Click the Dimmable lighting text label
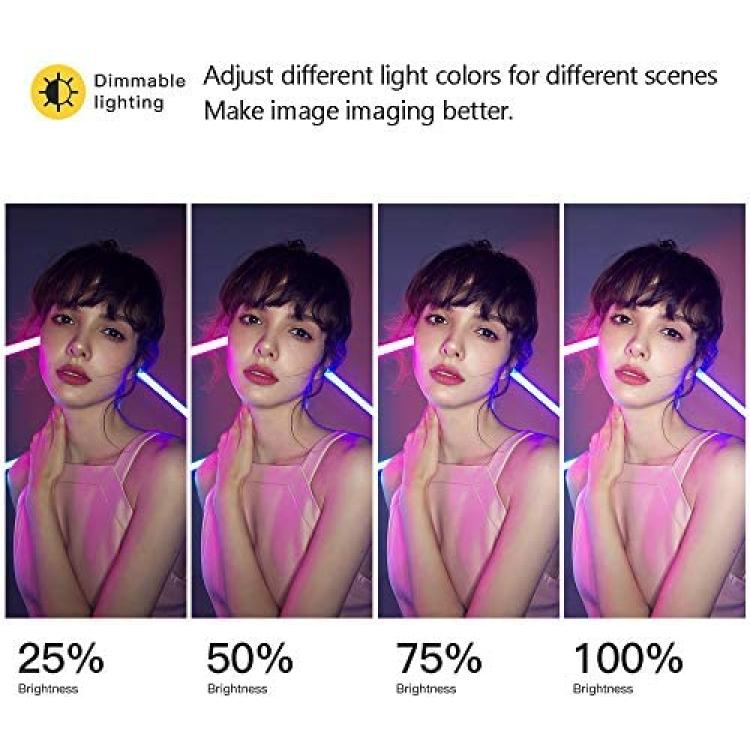This screenshot has width=750, height=750. coord(139,91)
